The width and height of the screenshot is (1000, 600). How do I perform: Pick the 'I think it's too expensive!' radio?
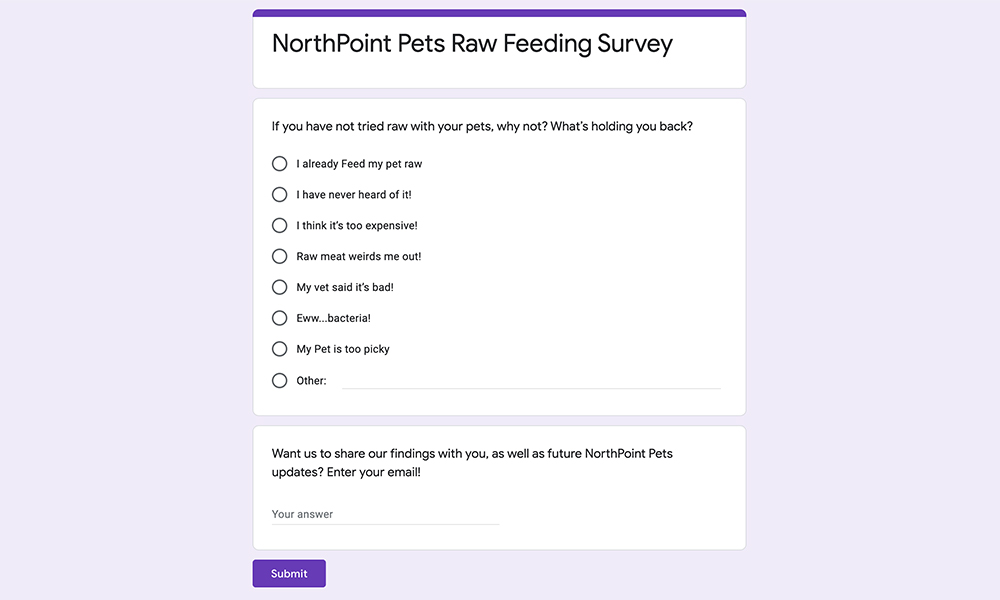click(279, 225)
